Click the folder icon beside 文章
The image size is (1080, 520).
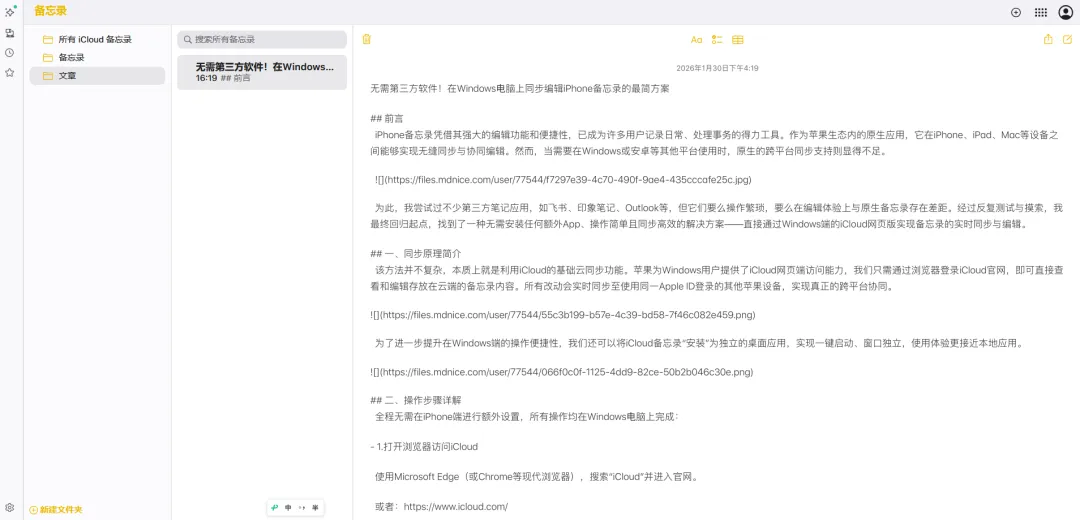48,76
